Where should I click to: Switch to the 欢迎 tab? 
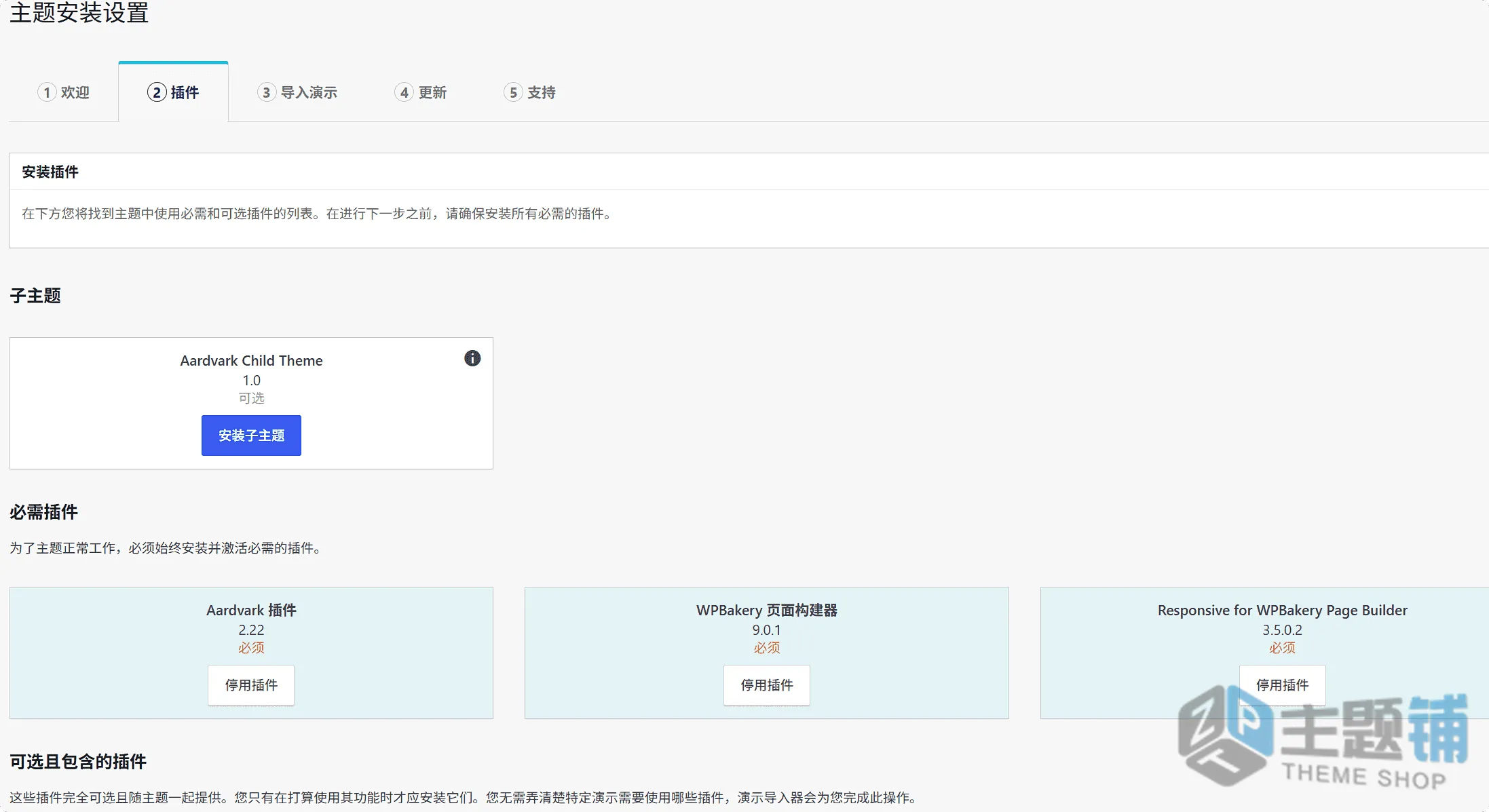pyautogui.click(x=64, y=92)
